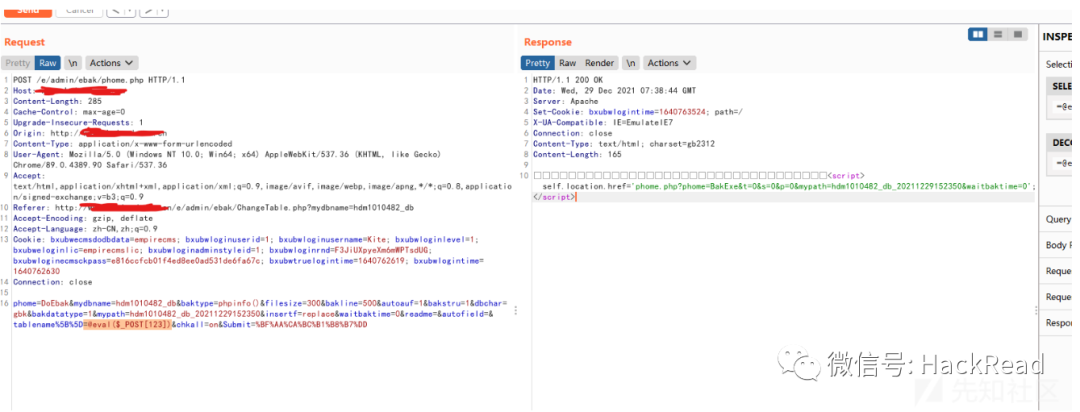Switch Request view to Pretty
The image size is (1080, 412).
pos(18,63)
